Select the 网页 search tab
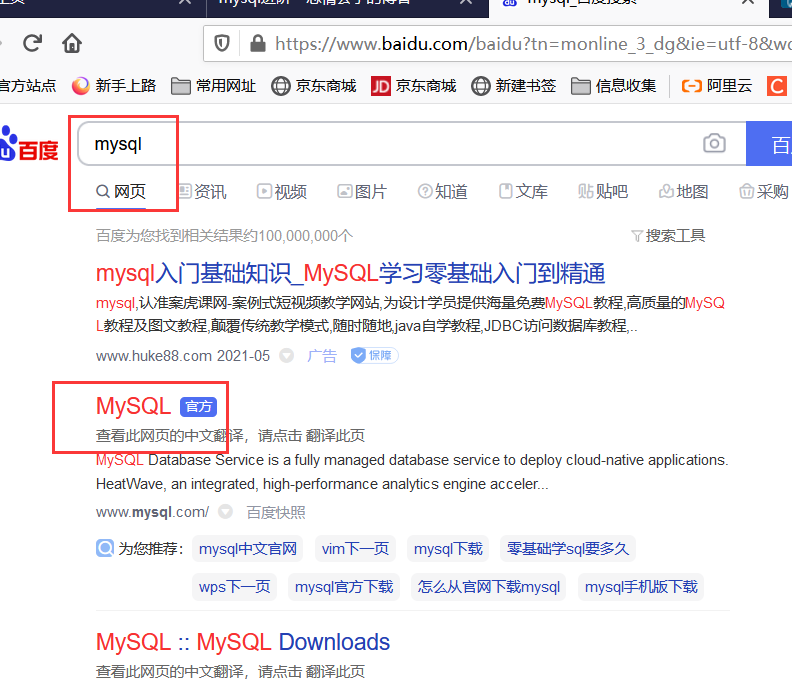Screen dimensions: 792x679 point(121,192)
